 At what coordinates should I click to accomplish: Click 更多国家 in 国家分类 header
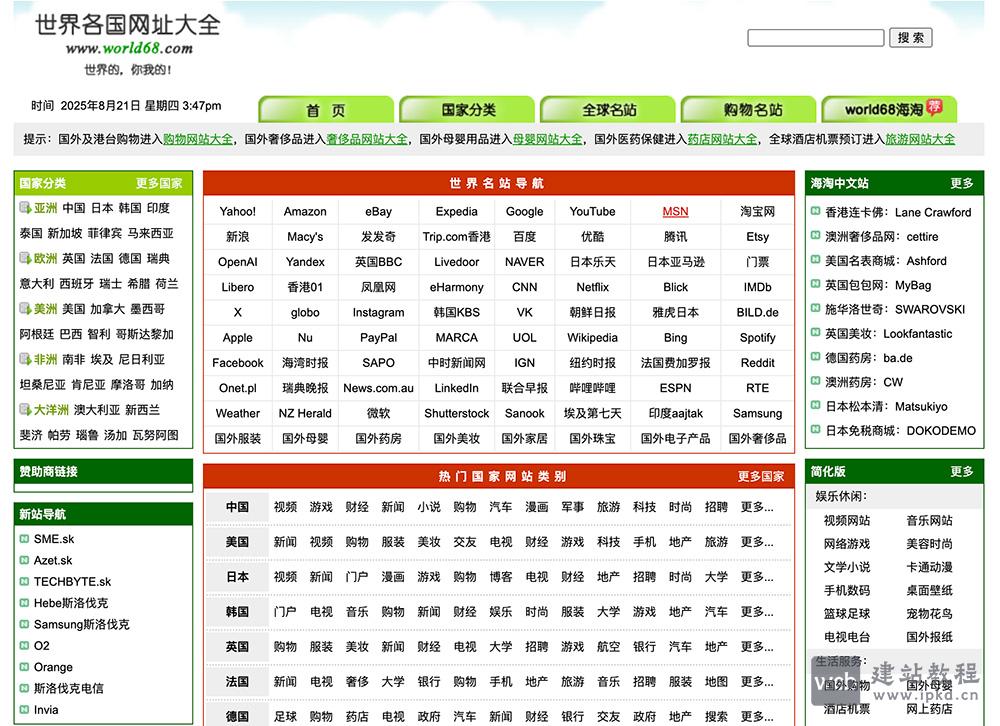click(x=159, y=183)
